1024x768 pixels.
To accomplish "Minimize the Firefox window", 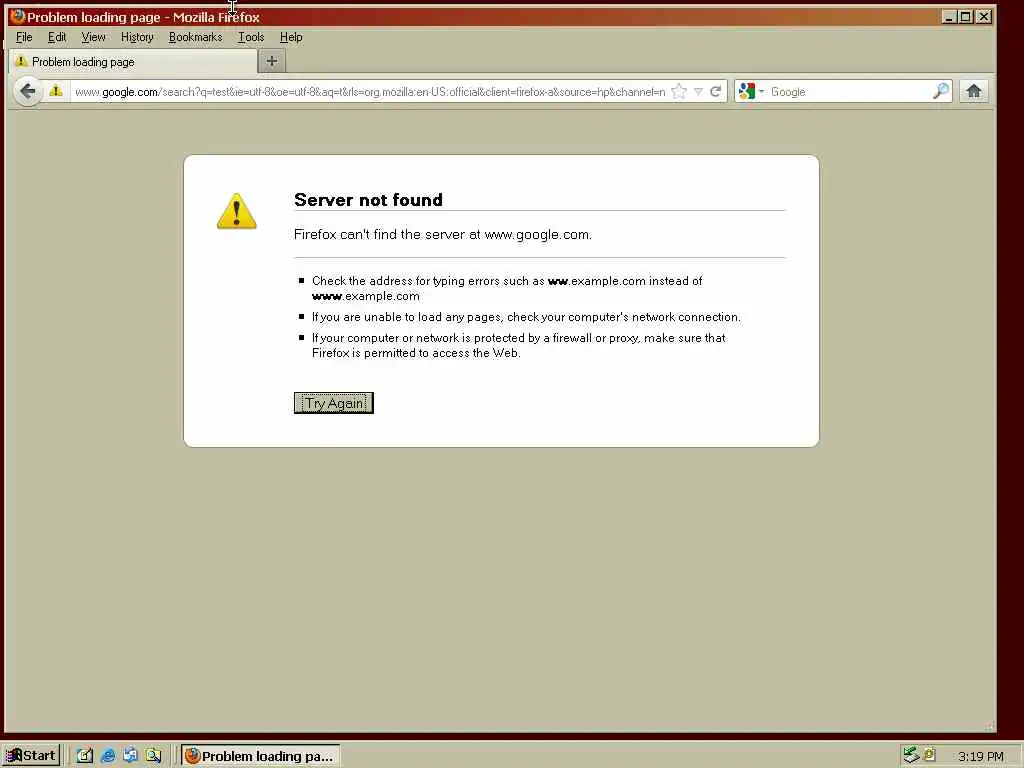I will [949, 17].
